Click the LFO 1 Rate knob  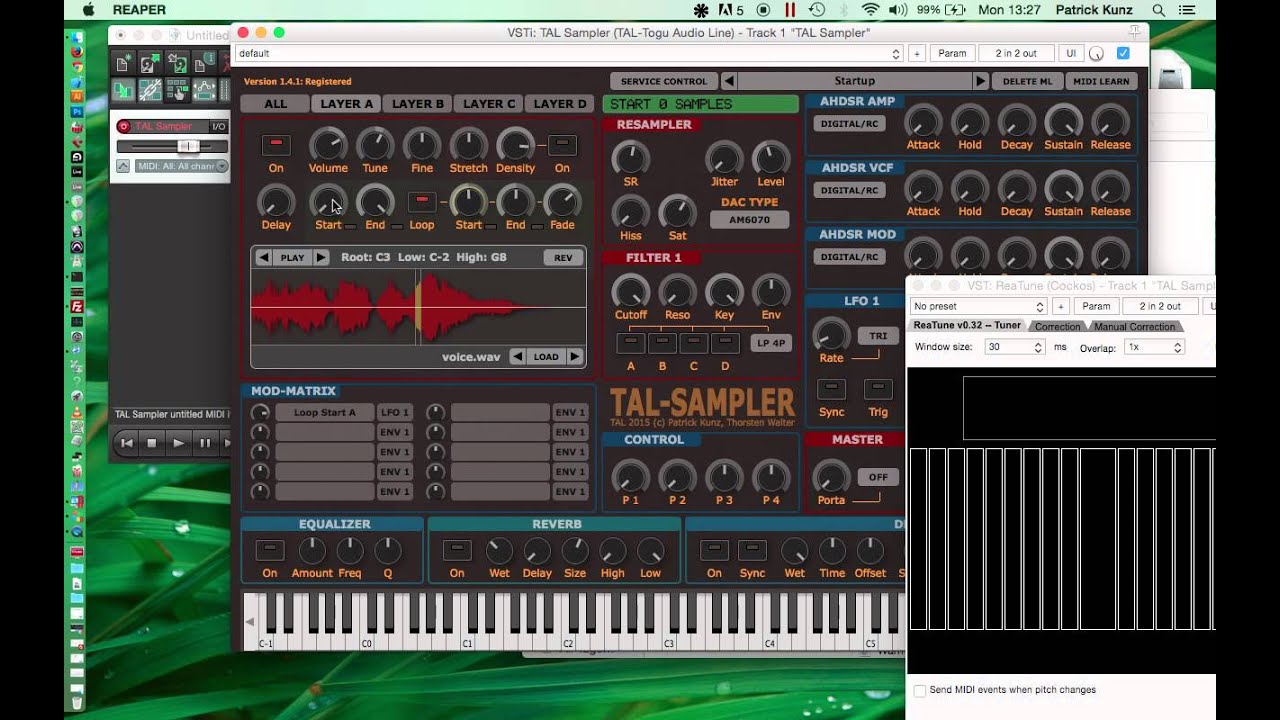[x=831, y=334]
